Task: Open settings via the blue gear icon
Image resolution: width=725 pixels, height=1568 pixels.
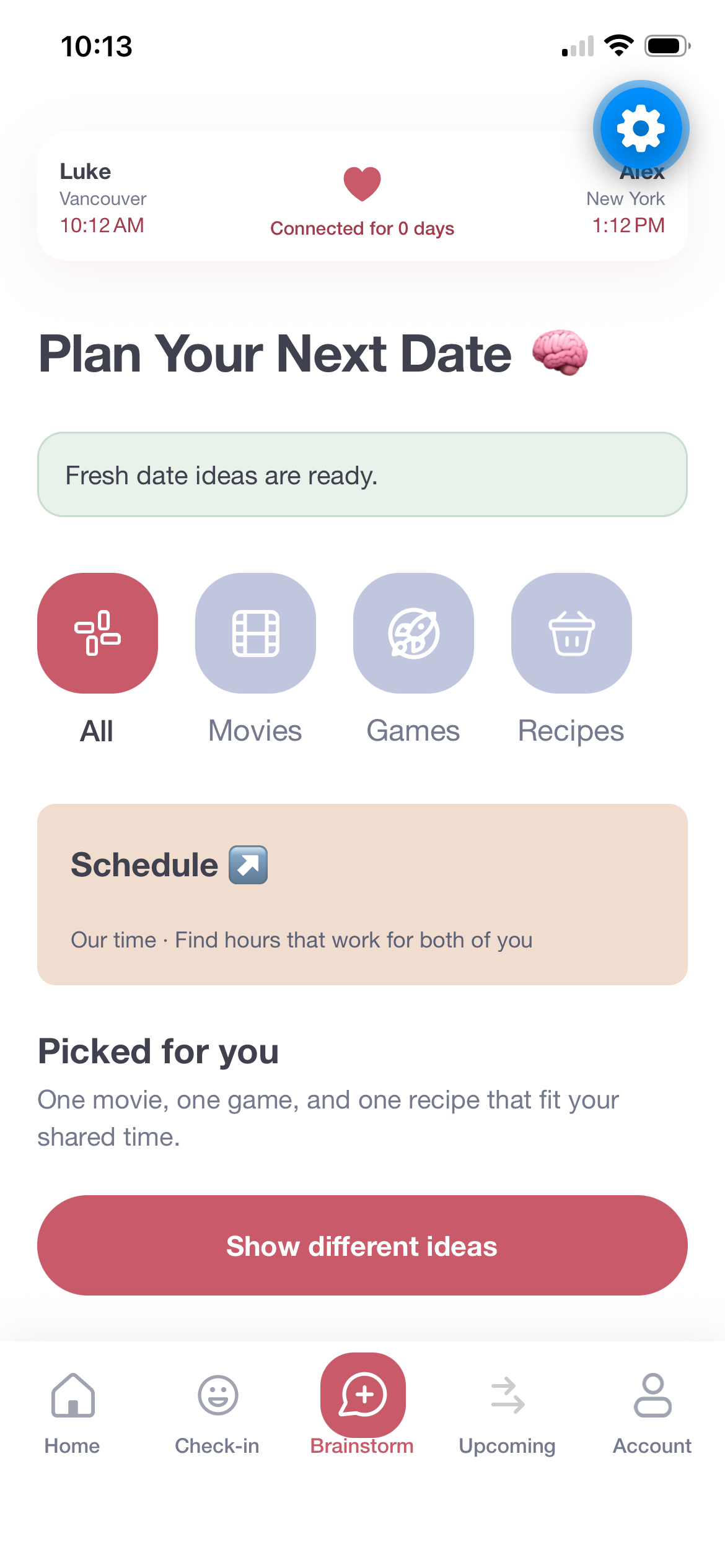Action: point(641,128)
